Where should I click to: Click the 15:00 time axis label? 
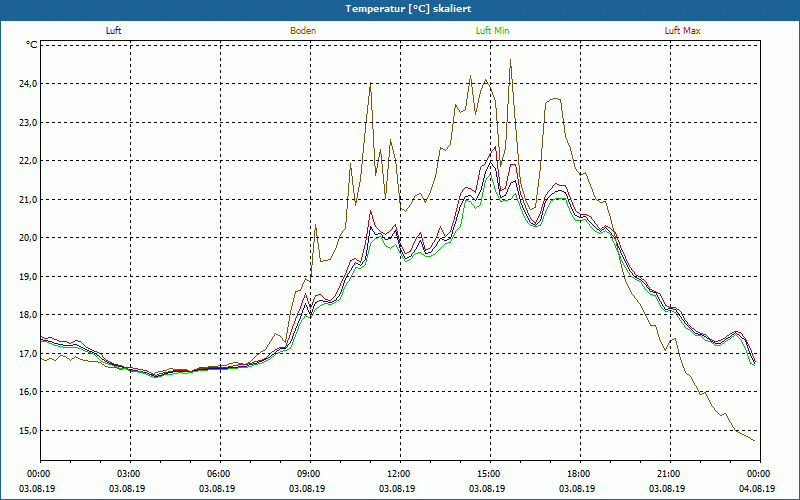point(488,474)
